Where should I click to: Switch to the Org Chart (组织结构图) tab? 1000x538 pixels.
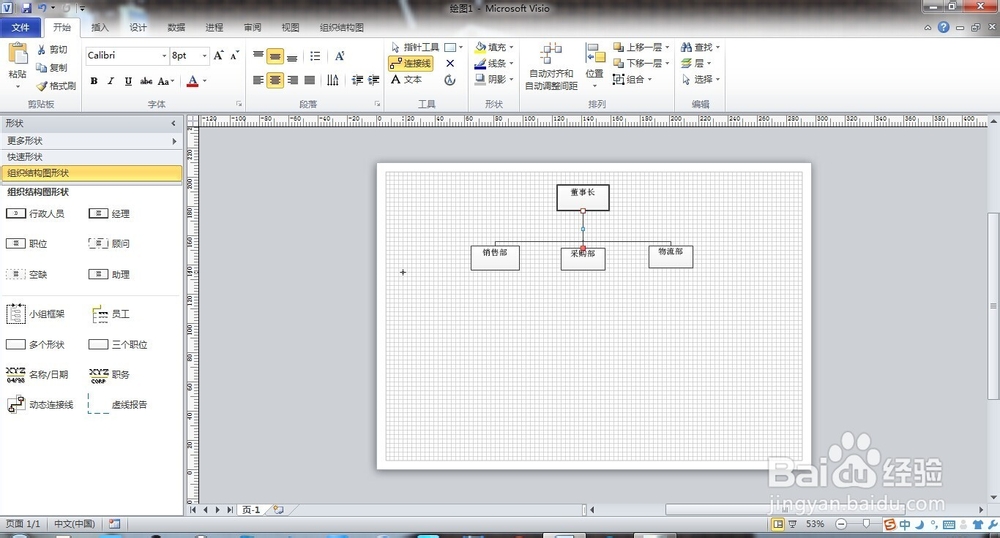tap(342, 27)
